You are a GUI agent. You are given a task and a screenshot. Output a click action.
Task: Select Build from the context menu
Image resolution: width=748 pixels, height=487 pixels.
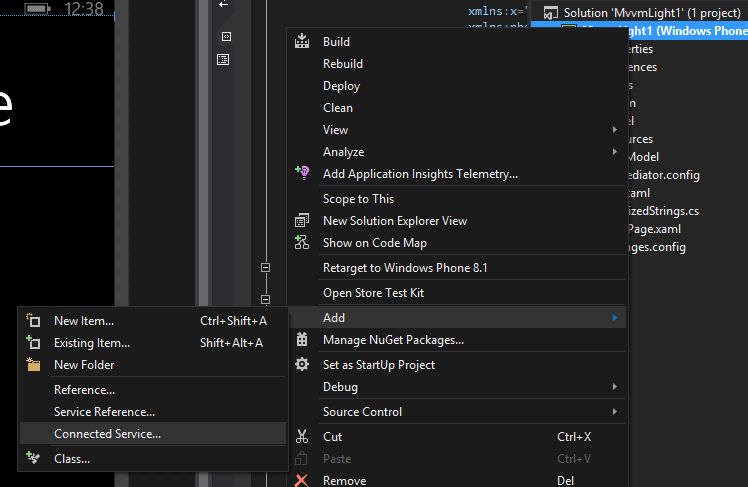pos(457,41)
